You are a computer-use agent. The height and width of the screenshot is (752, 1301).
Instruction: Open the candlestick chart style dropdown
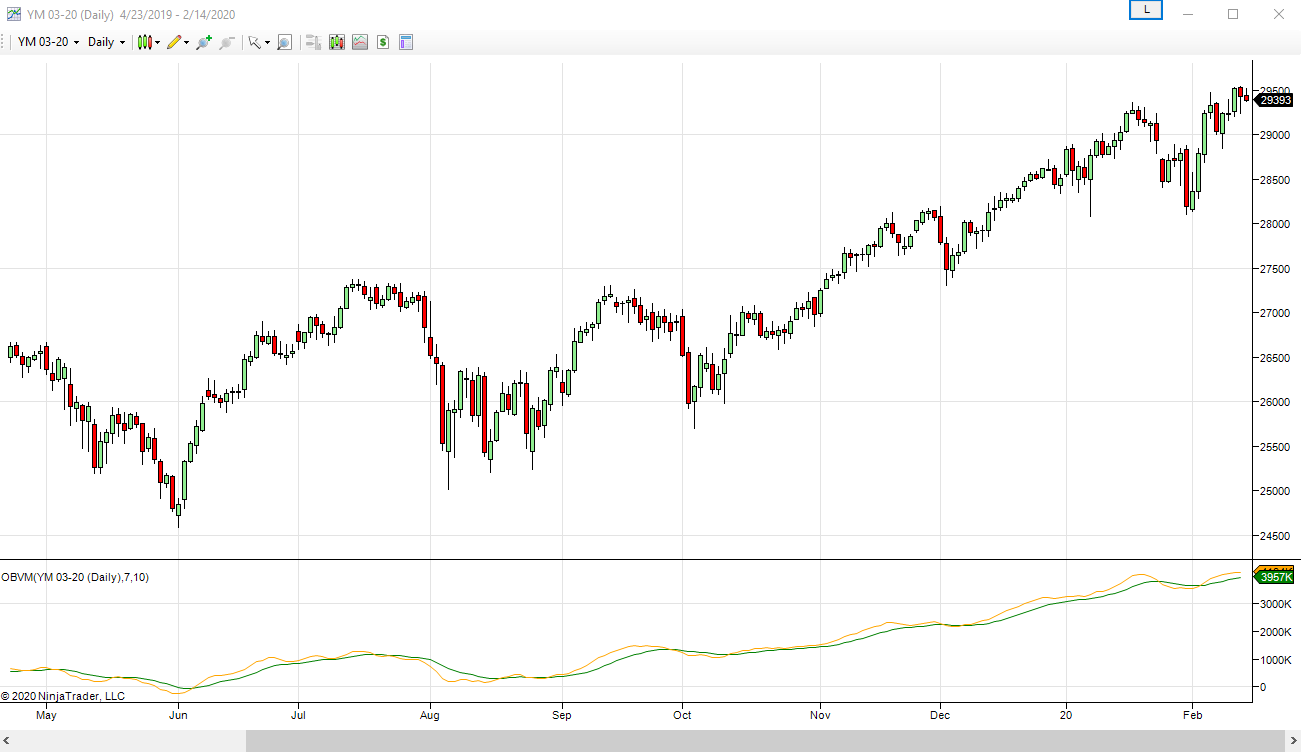(x=148, y=42)
